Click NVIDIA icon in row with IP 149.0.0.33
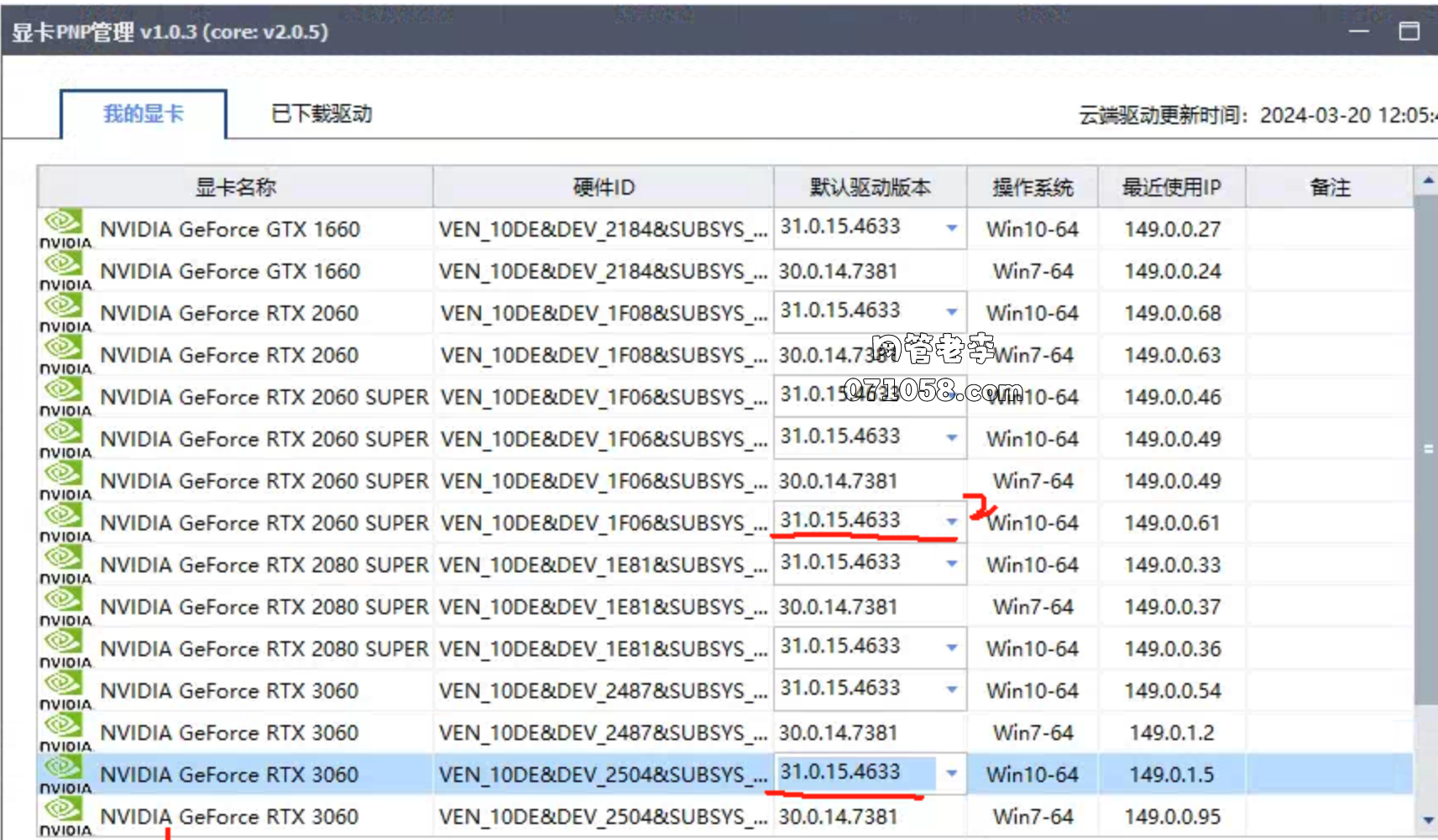 pyautogui.click(x=65, y=564)
